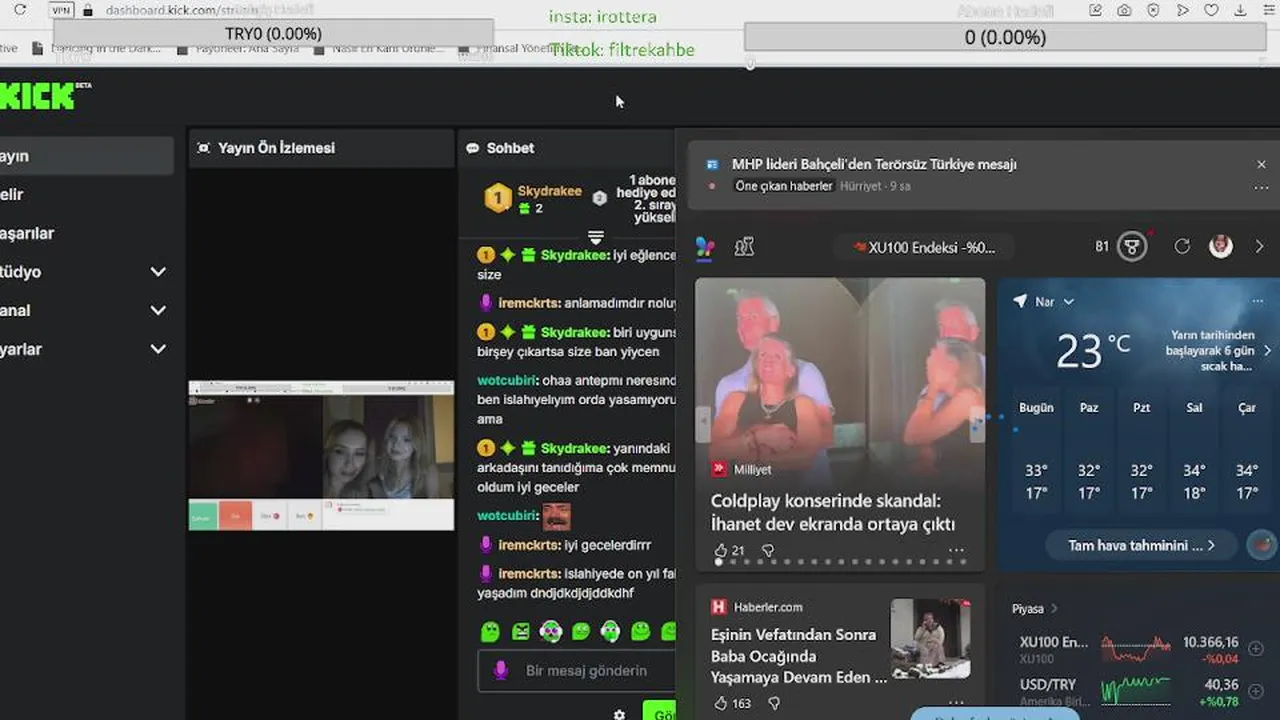The image size is (1280, 720).
Task: Open the Dancing in the Dark bookmark
Action: tap(98, 48)
